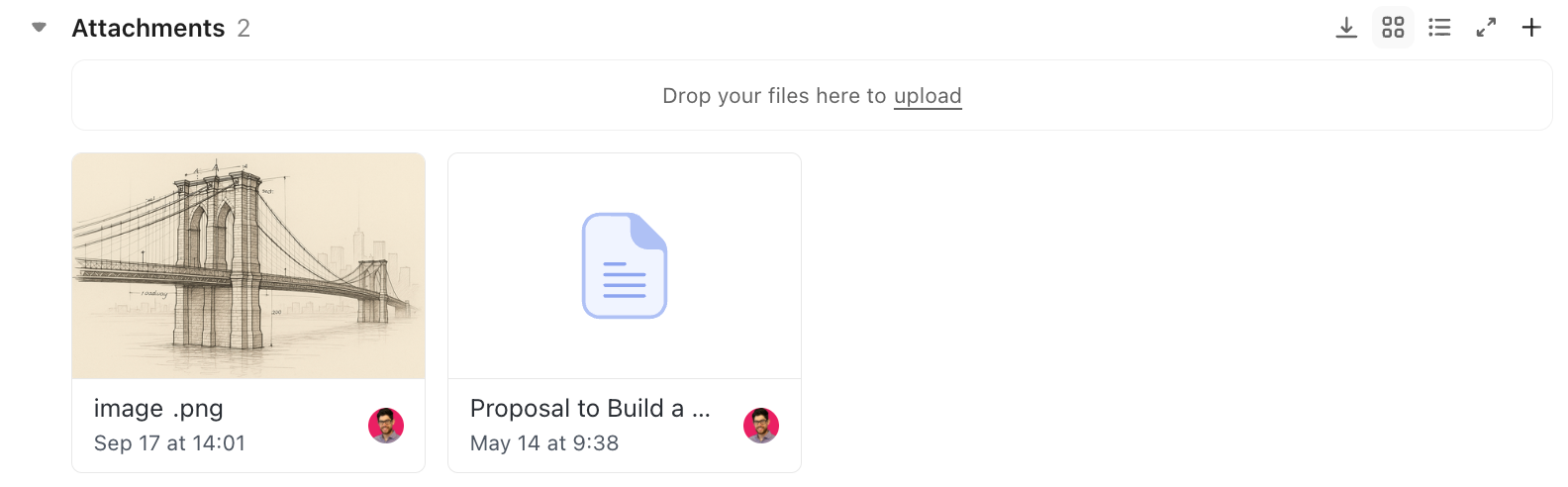The height and width of the screenshot is (487, 1568).
Task: Click the Attachments section heading
Action: 148,28
